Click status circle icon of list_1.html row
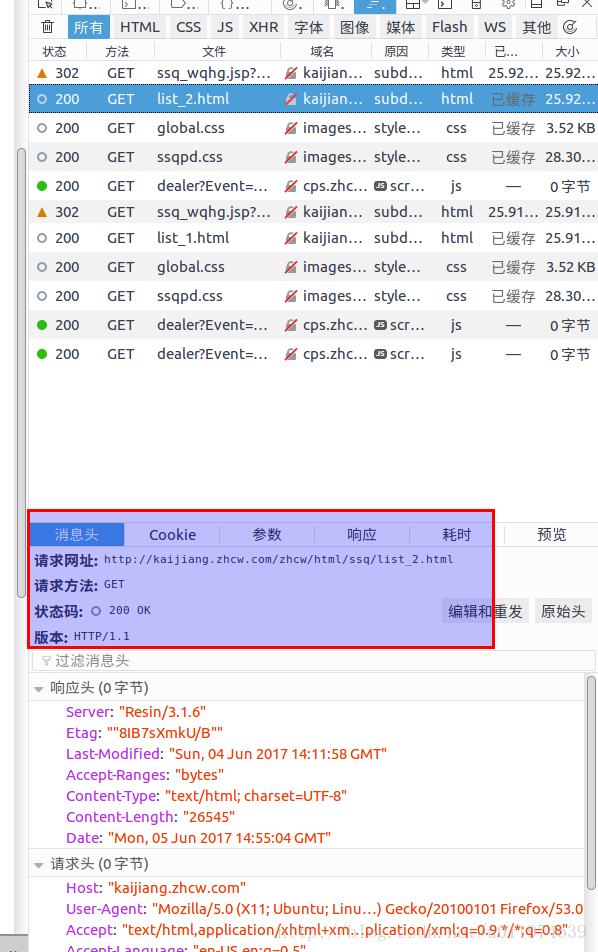 click(42, 238)
